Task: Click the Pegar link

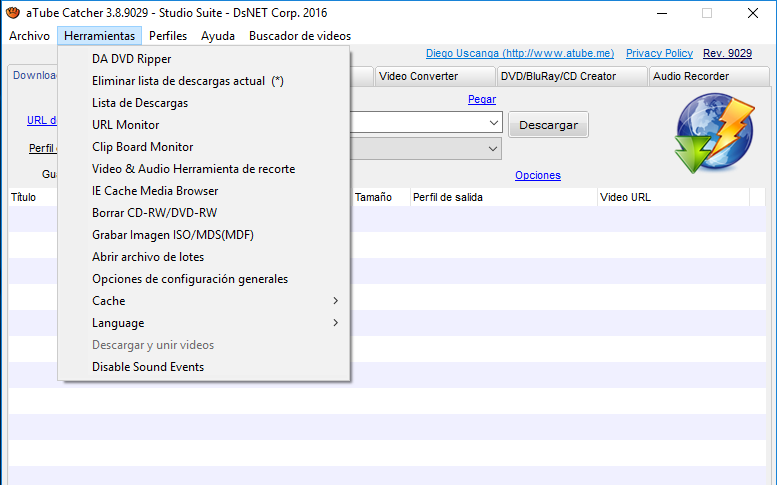Action: (482, 99)
